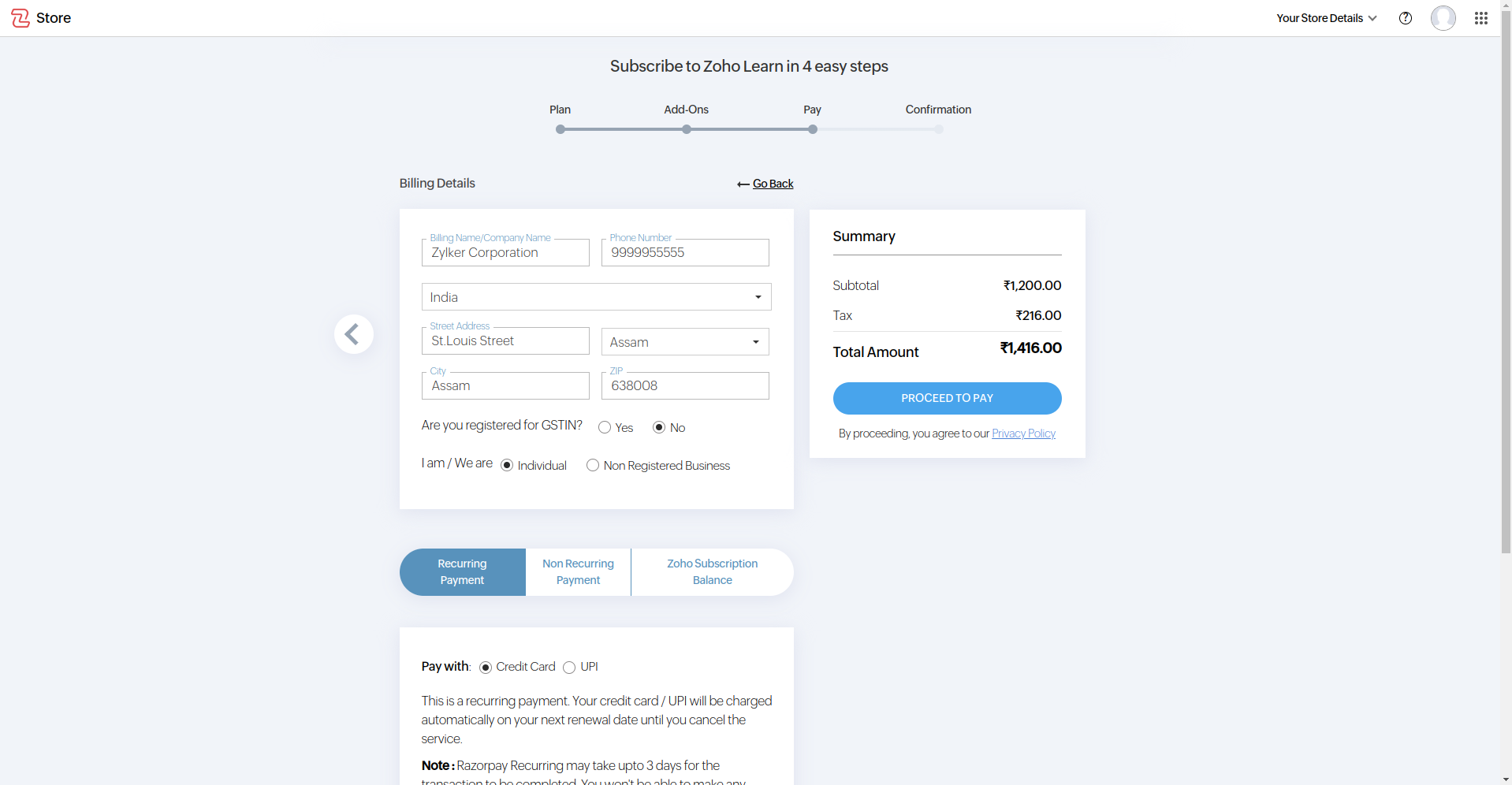Click the Total Amount ₹1,416.00 value

click(x=1031, y=348)
